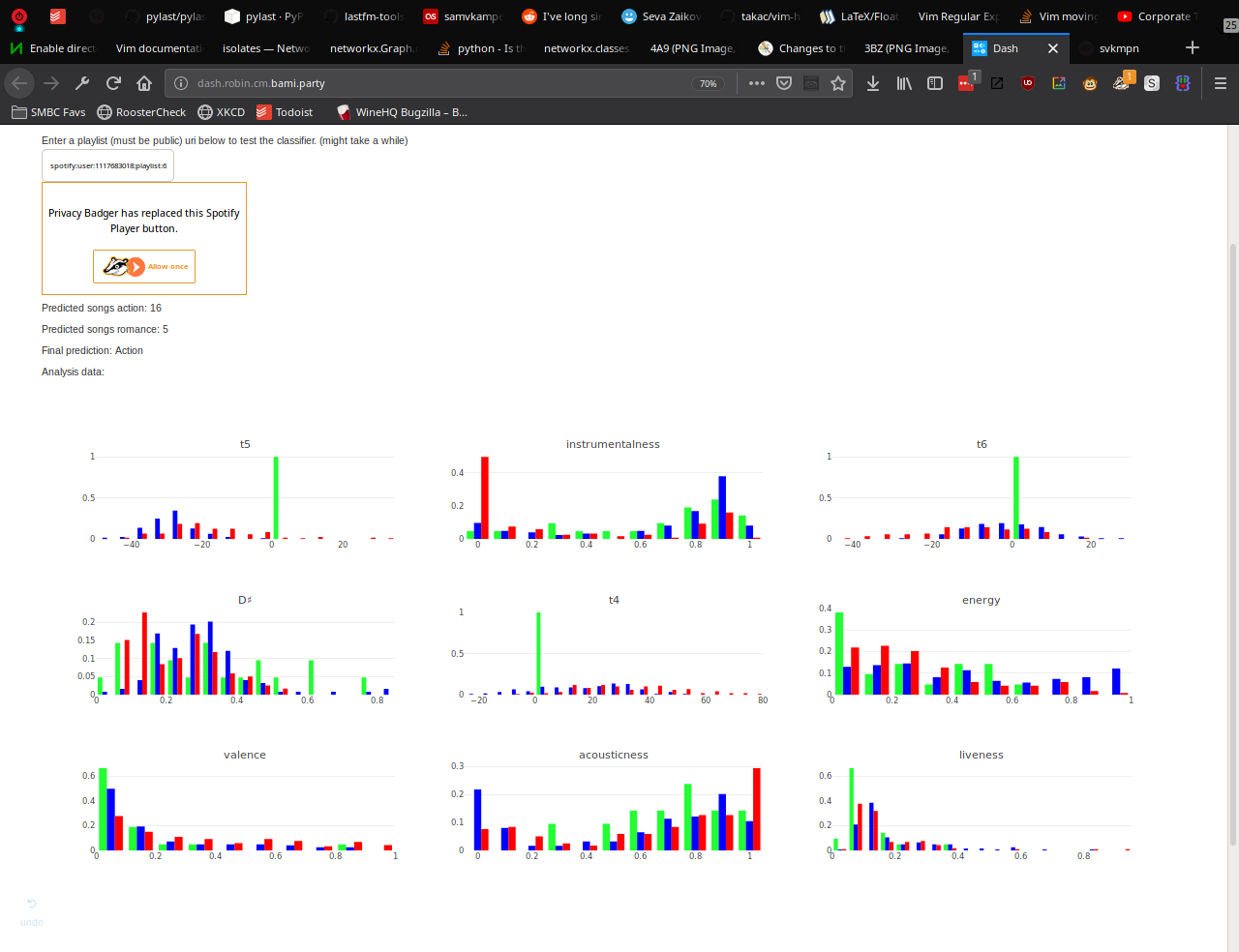Open the page actions three-dot menu
Image resolution: width=1239 pixels, height=952 pixels.
pyautogui.click(x=757, y=83)
